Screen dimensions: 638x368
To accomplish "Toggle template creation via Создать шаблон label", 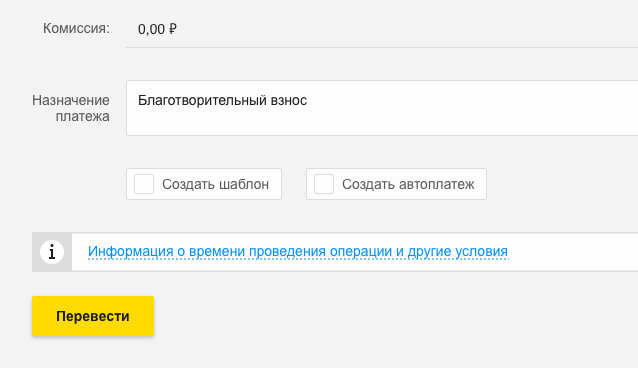I will pyautogui.click(x=215, y=184).
